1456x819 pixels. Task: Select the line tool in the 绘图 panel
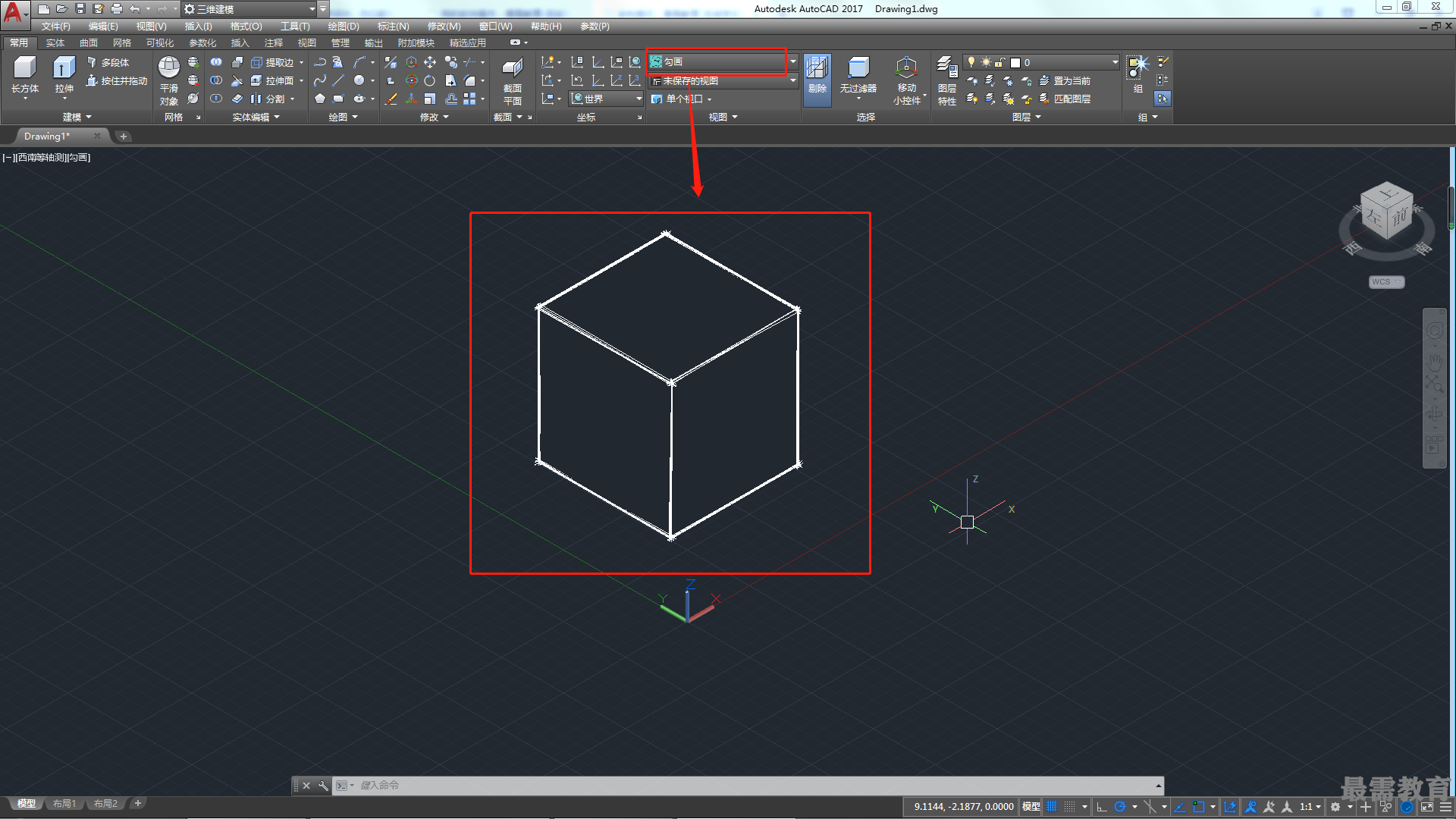point(338,80)
